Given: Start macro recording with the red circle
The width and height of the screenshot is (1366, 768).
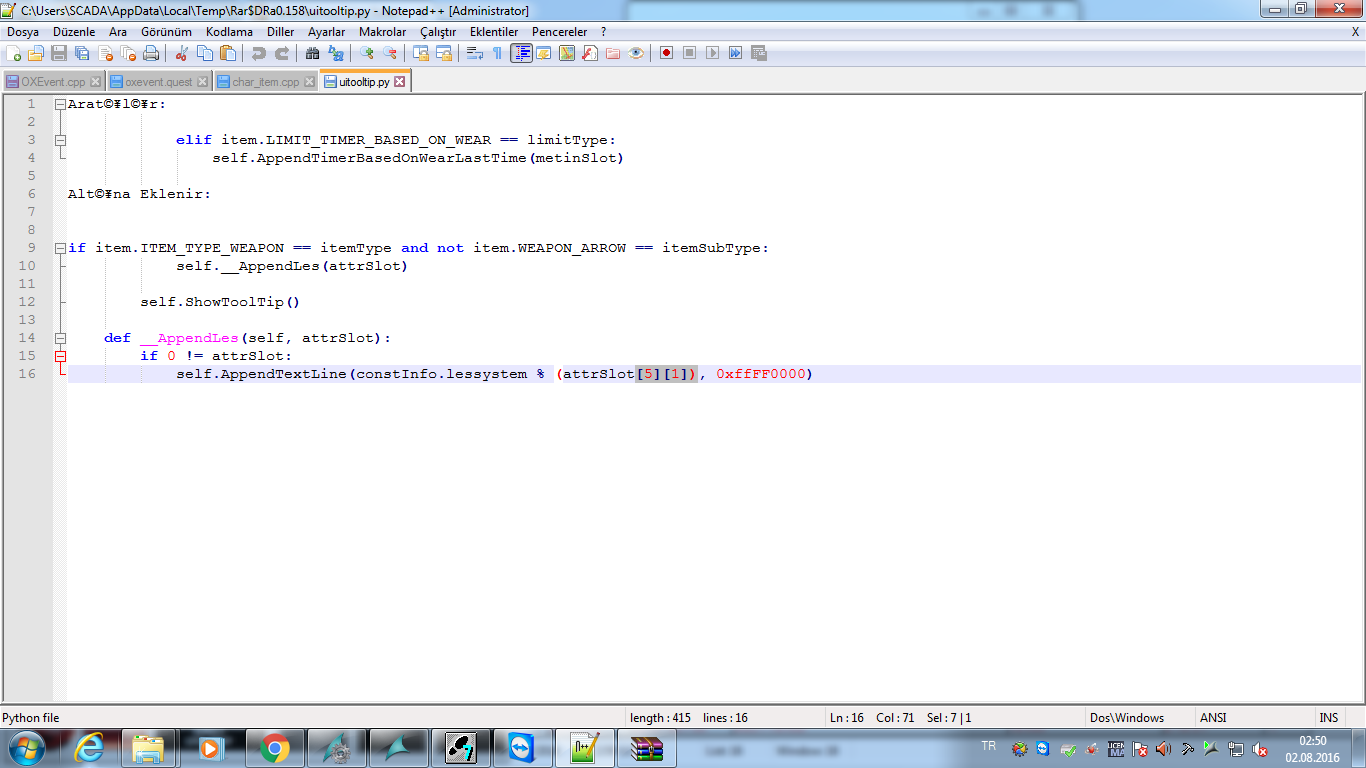Looking at the screenshot, I should (666, 53).
